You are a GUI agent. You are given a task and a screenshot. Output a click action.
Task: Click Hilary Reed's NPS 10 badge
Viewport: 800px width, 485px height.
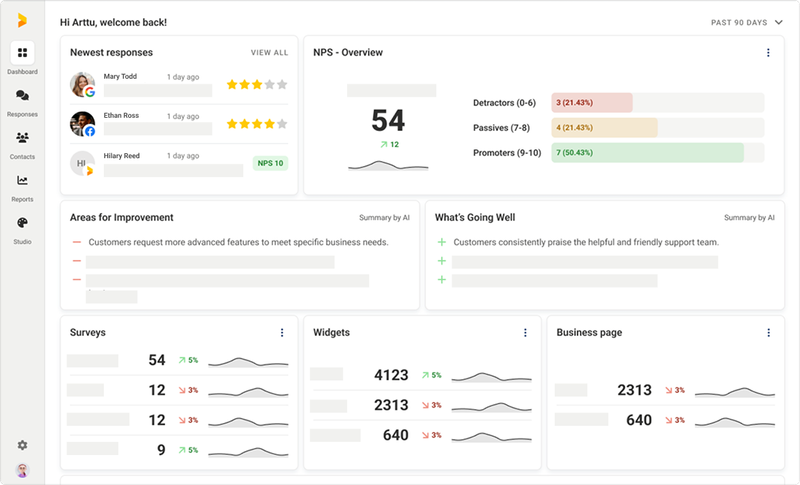coord(270,163)
